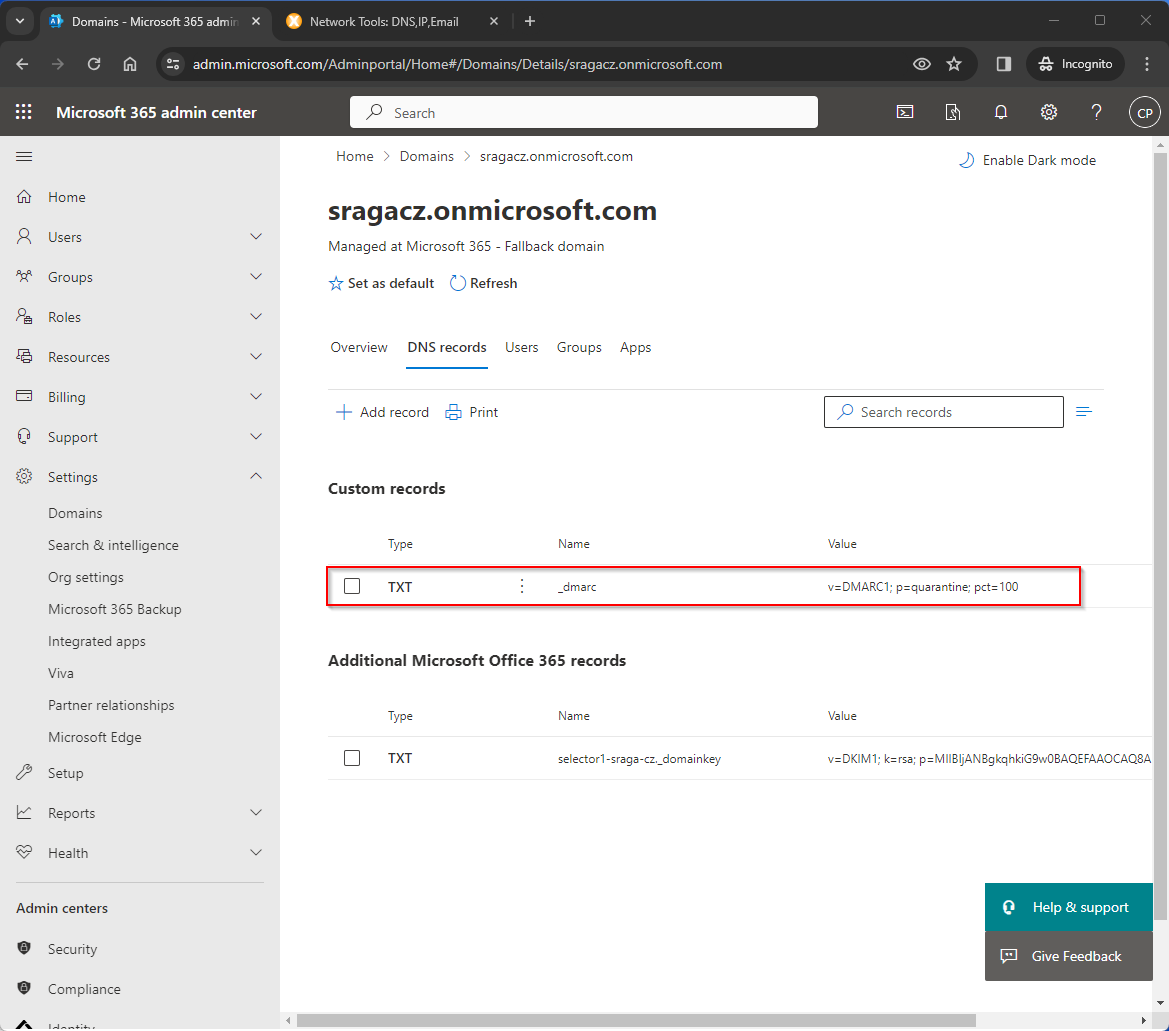
Task: Collapse Settings navigation group
Action: tap(256, 476)
